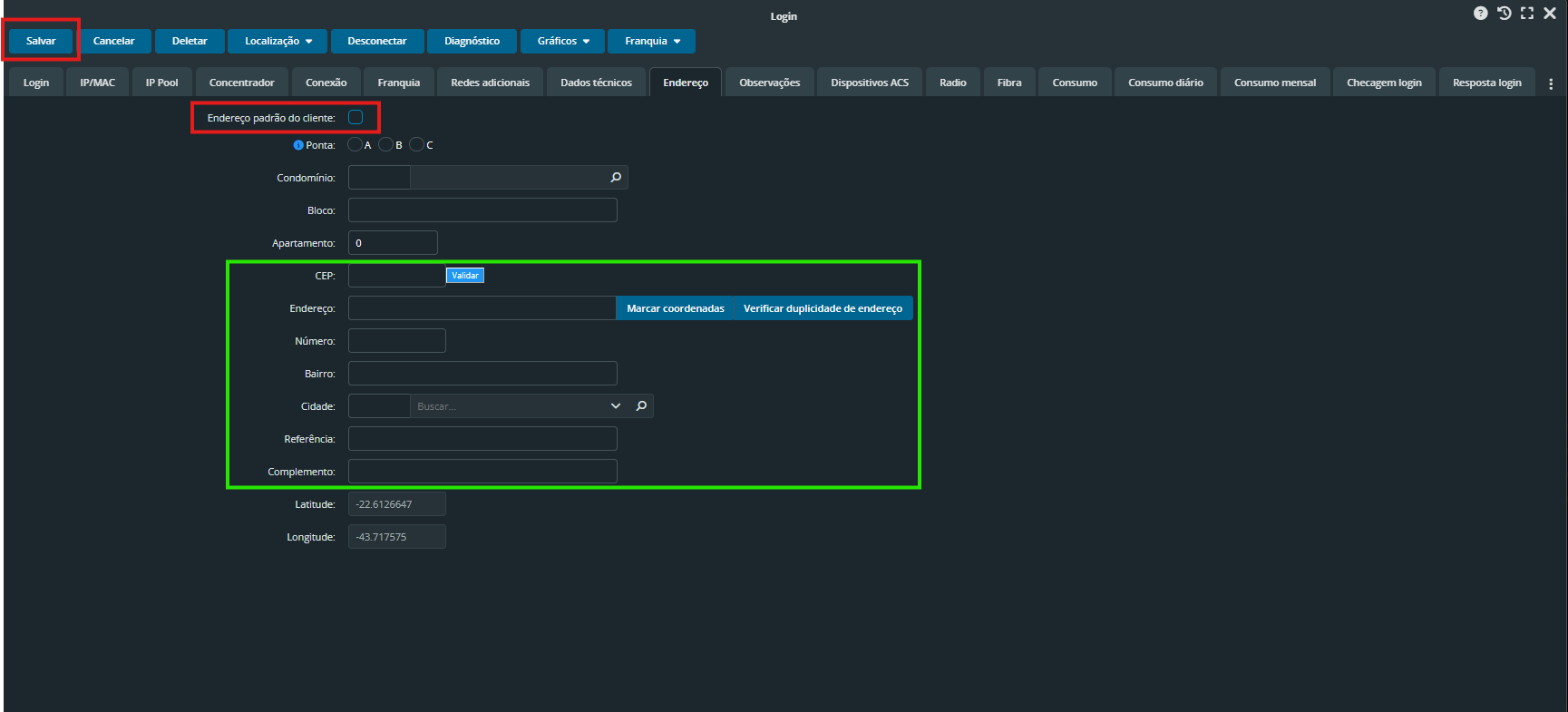Check the Endereço padrão do cliente box

[355, 117]
